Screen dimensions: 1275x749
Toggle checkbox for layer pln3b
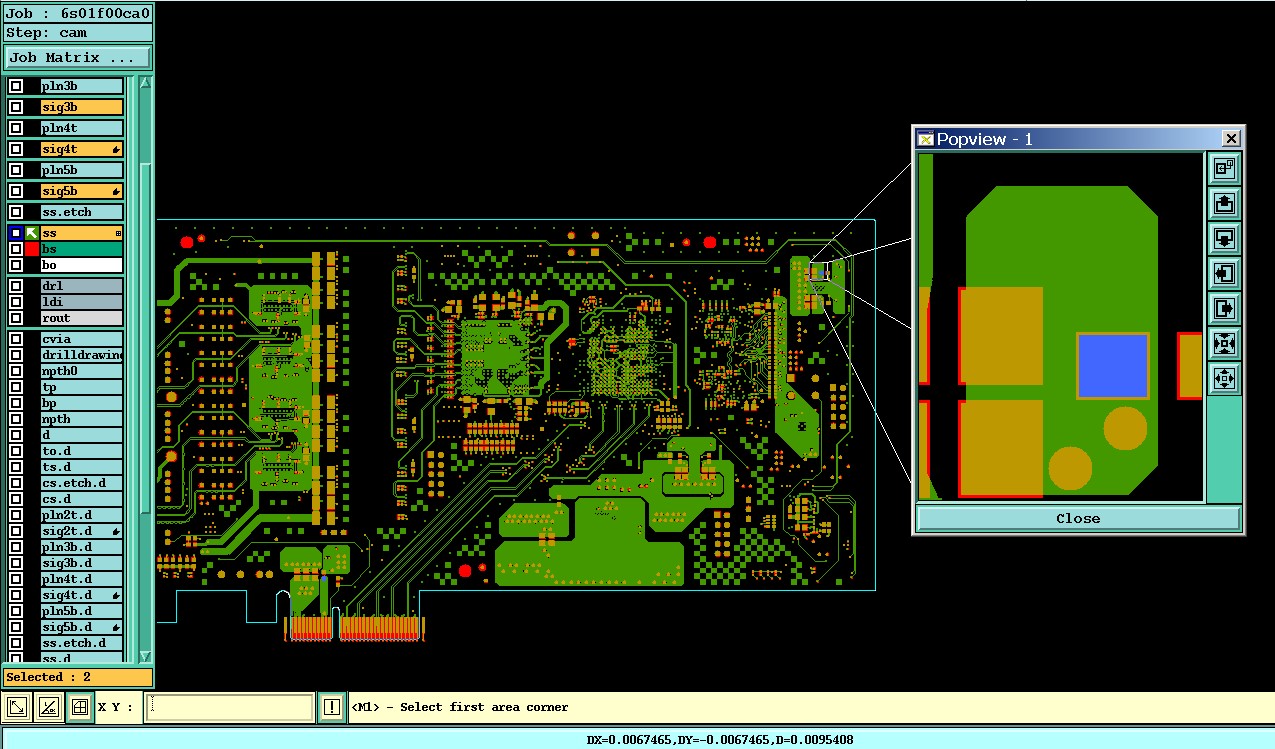[x=16, y=86]
